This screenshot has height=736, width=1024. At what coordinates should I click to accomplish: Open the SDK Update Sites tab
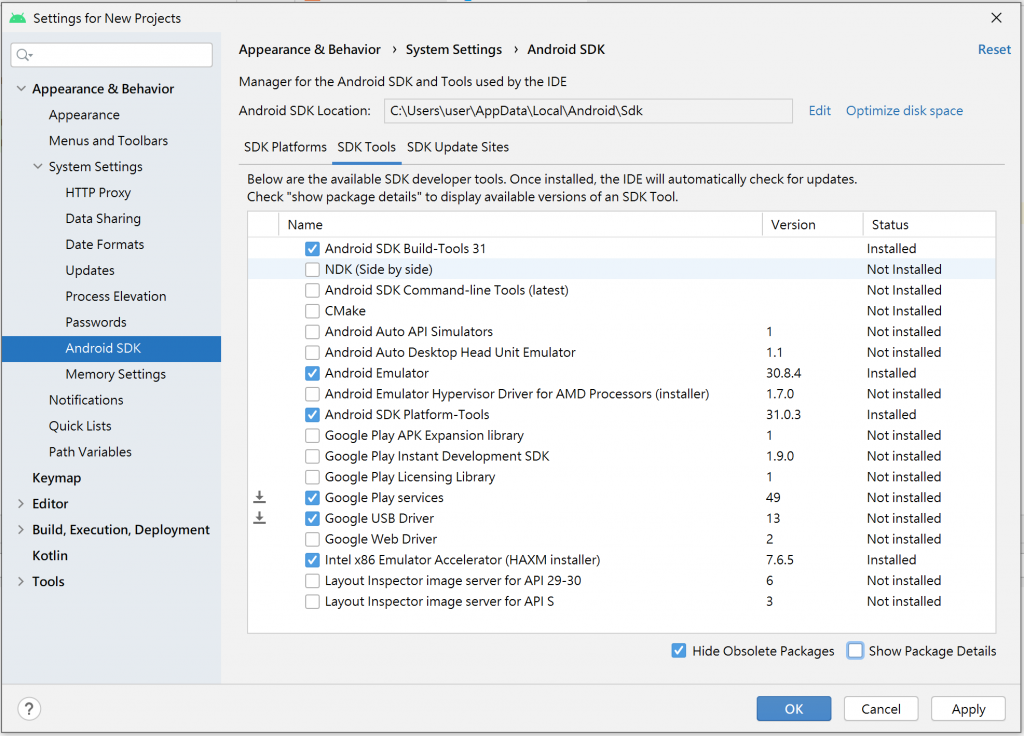[458, 147]
